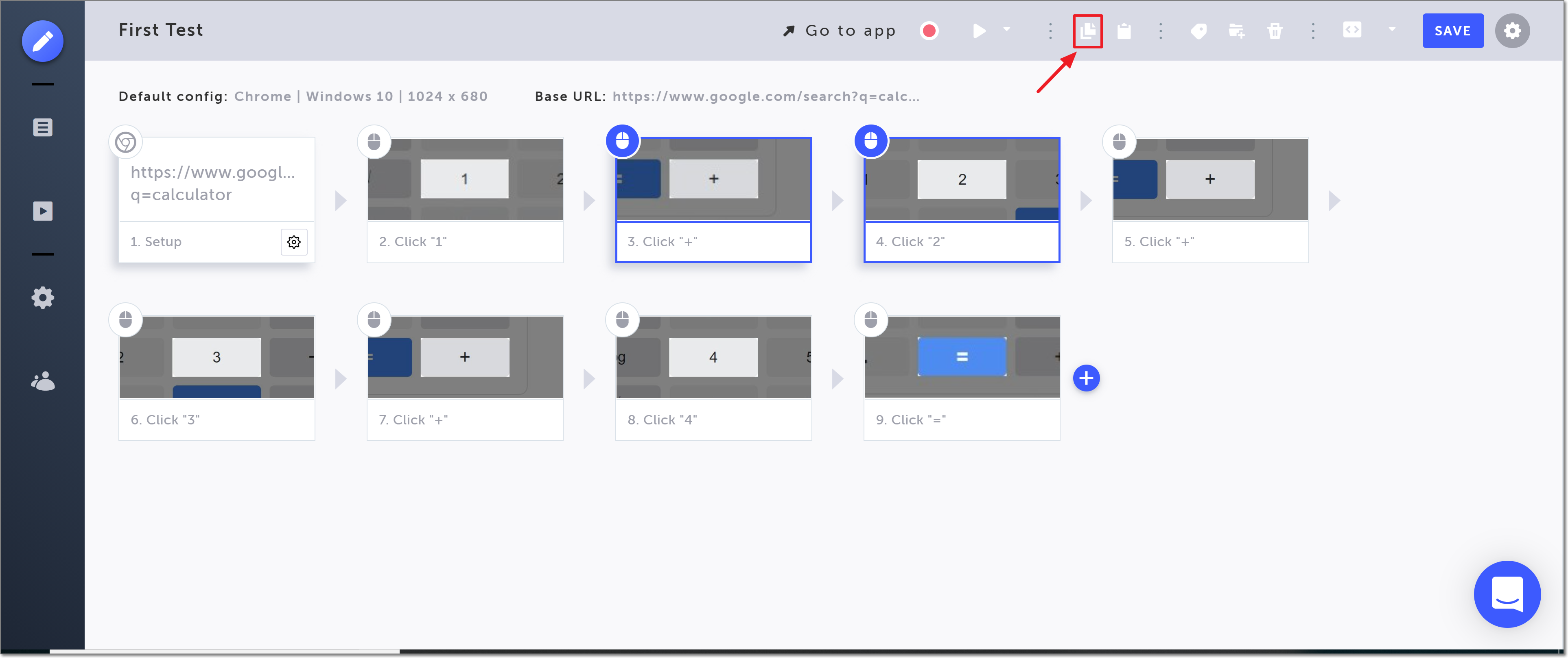Open step 2 Click "1" thumbnail
The height and width of the screenshot is (658, 1568).
pos(465,179)
